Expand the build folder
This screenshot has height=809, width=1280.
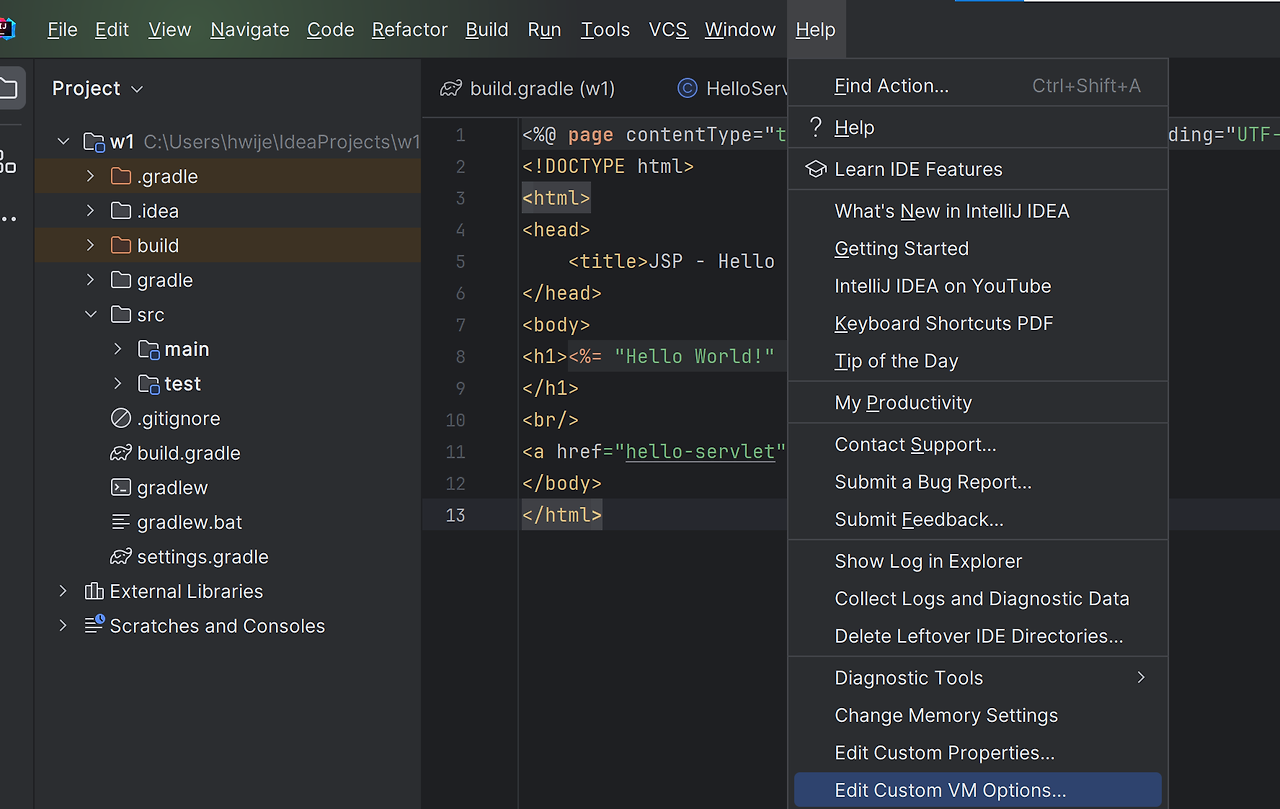[x=91, y=245]
